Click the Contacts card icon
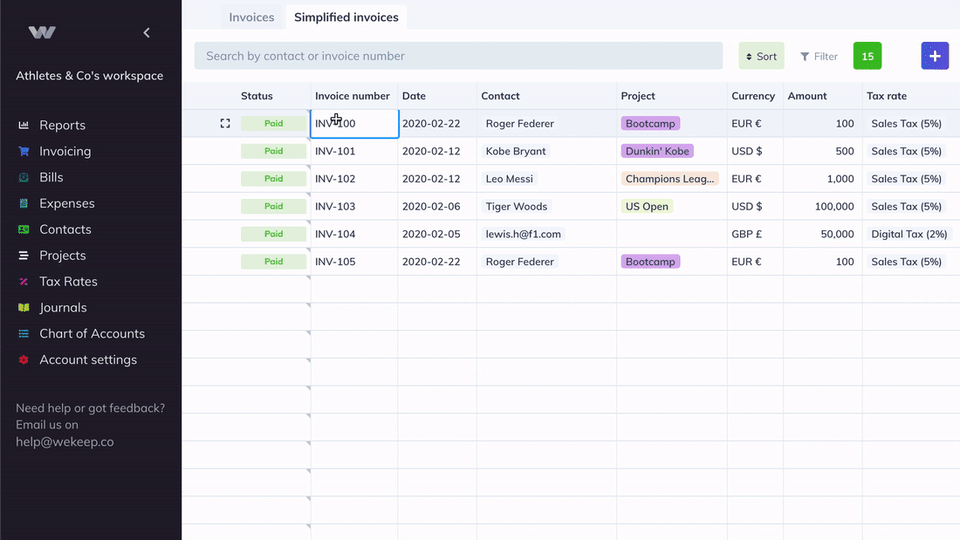This screenshot has width=960, height=540. (24, 229)
